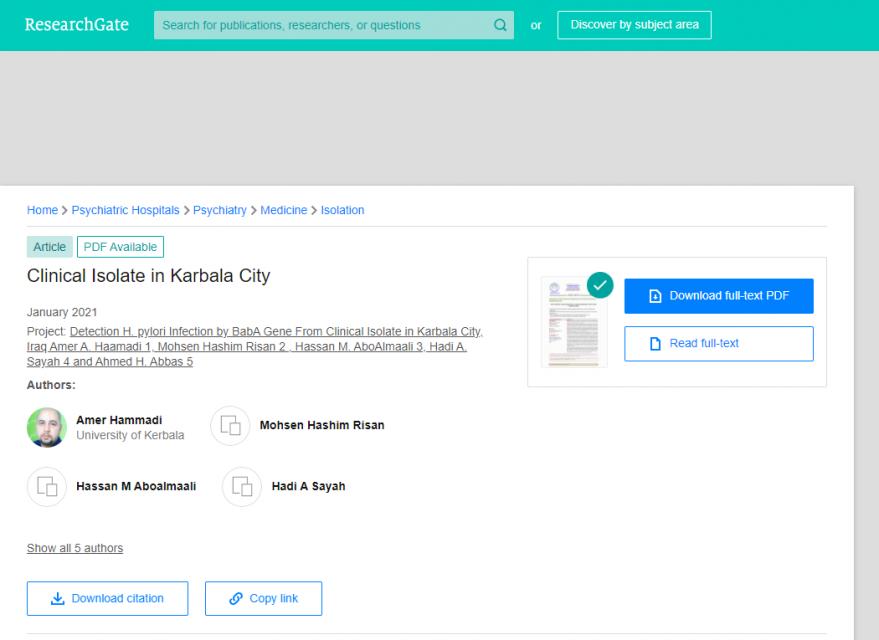Screen dimensions: 879x640
Task: Click the ResearchGate logo
Action: [x=77, y=25]
